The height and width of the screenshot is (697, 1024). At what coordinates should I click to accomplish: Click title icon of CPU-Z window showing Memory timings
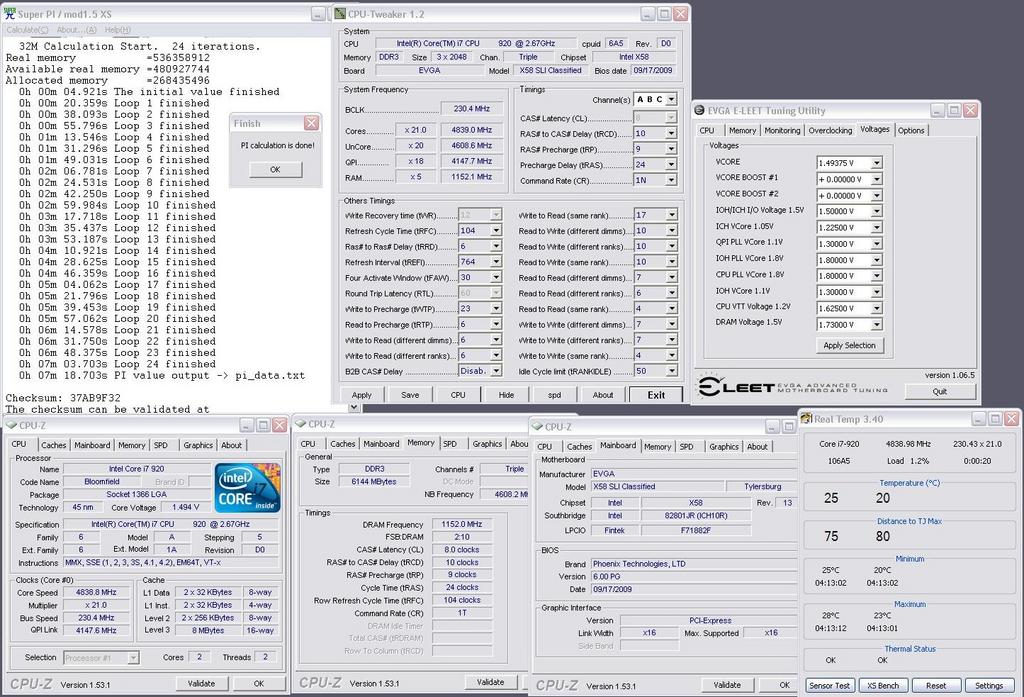[x=300, y=424]
